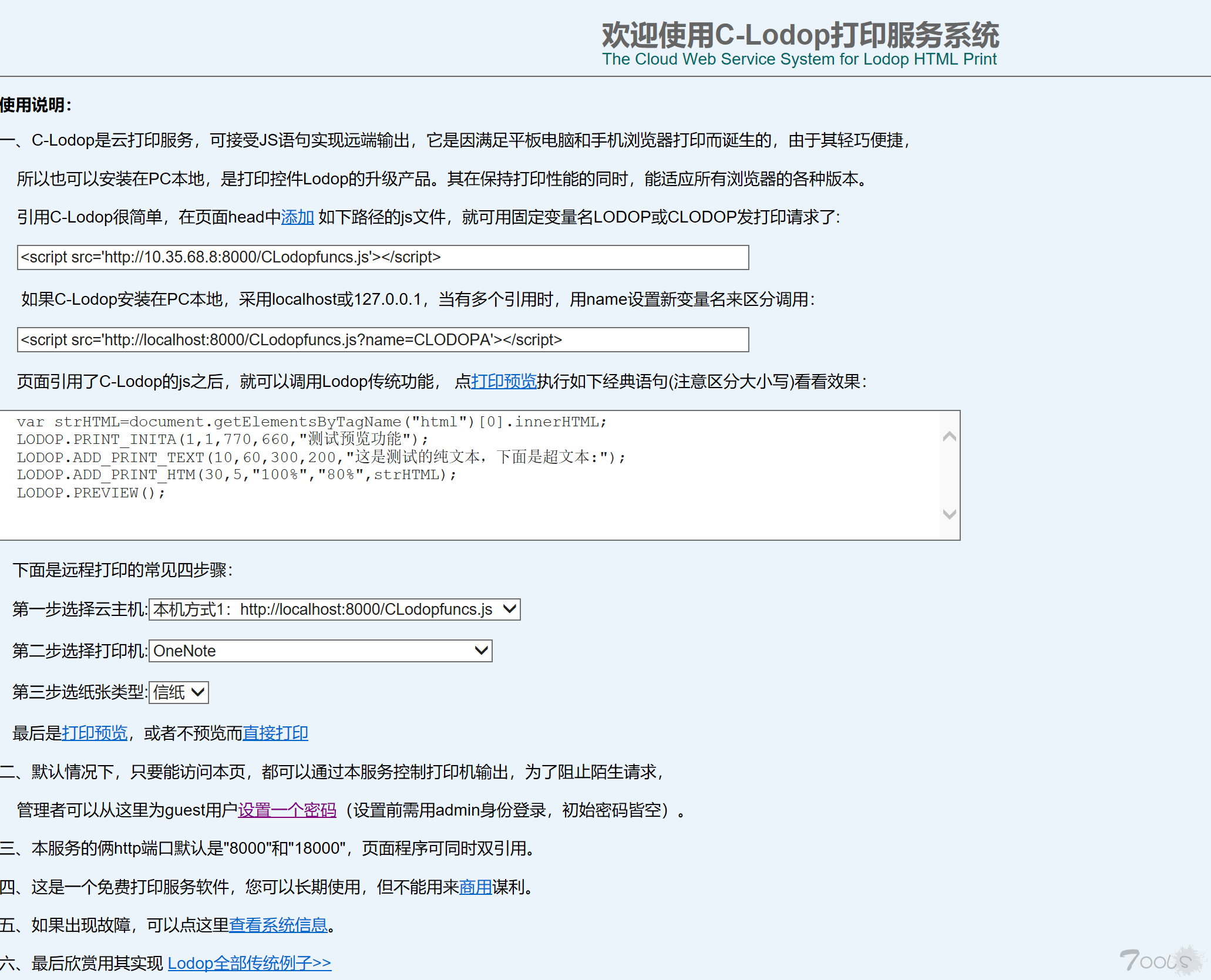Click the text 下面是远程打印的常见四步骤:
The height and width of the screenshot is (980, 1211).
(x=123, y=570)
